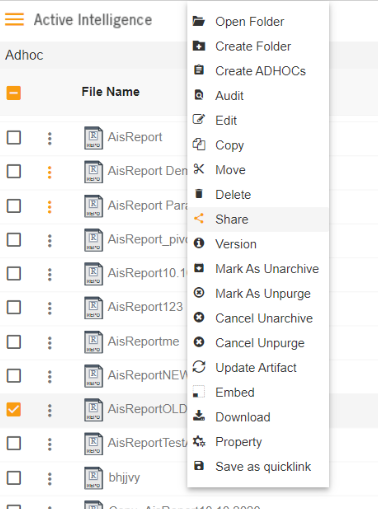Check the box for AisReportme row
Screen dimensions: 378x509
pyautogui.click(x=14, y=342)
